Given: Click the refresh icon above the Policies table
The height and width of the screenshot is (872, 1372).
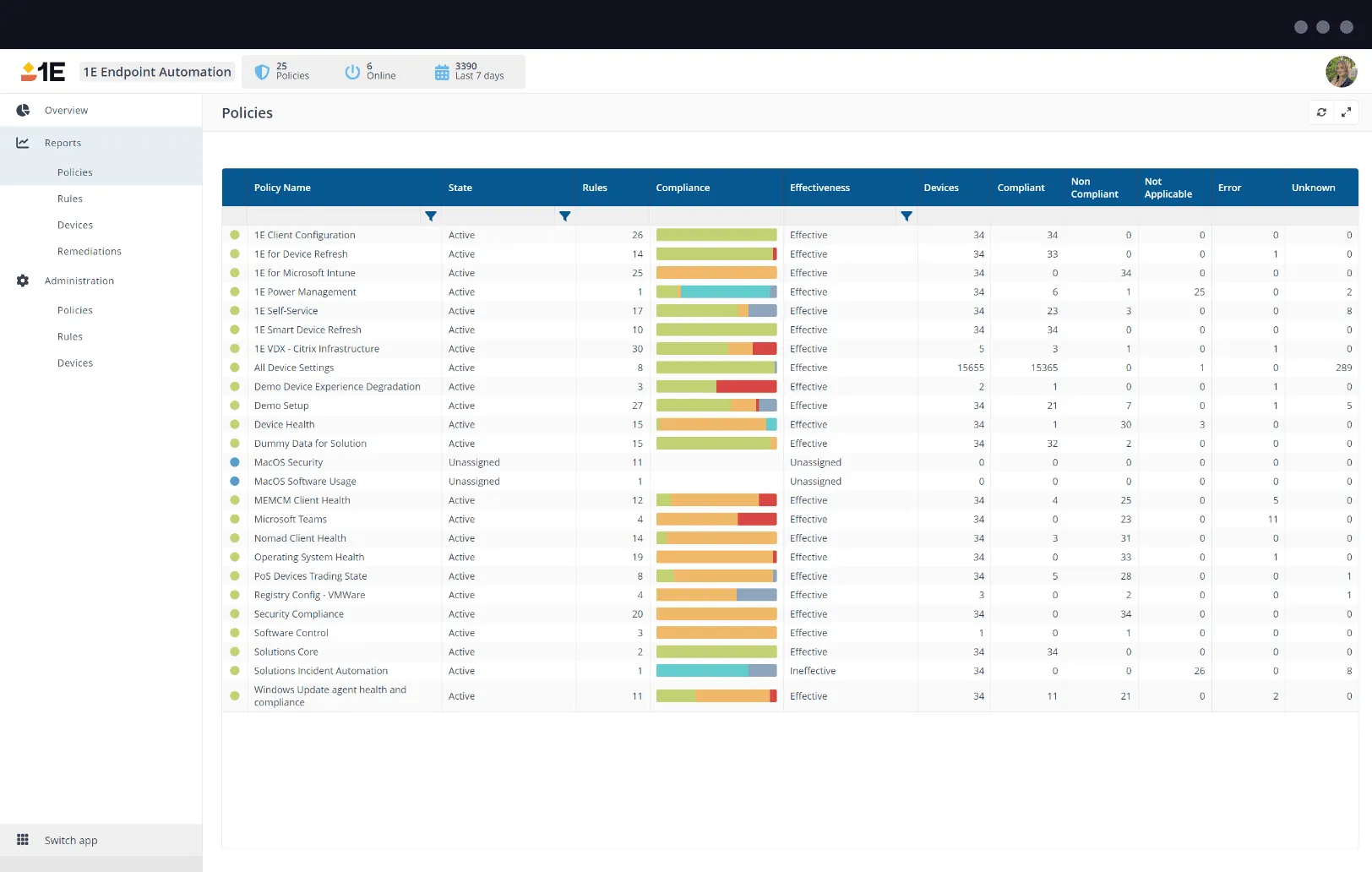Looking at the screenshot, I should [1321, 112].
